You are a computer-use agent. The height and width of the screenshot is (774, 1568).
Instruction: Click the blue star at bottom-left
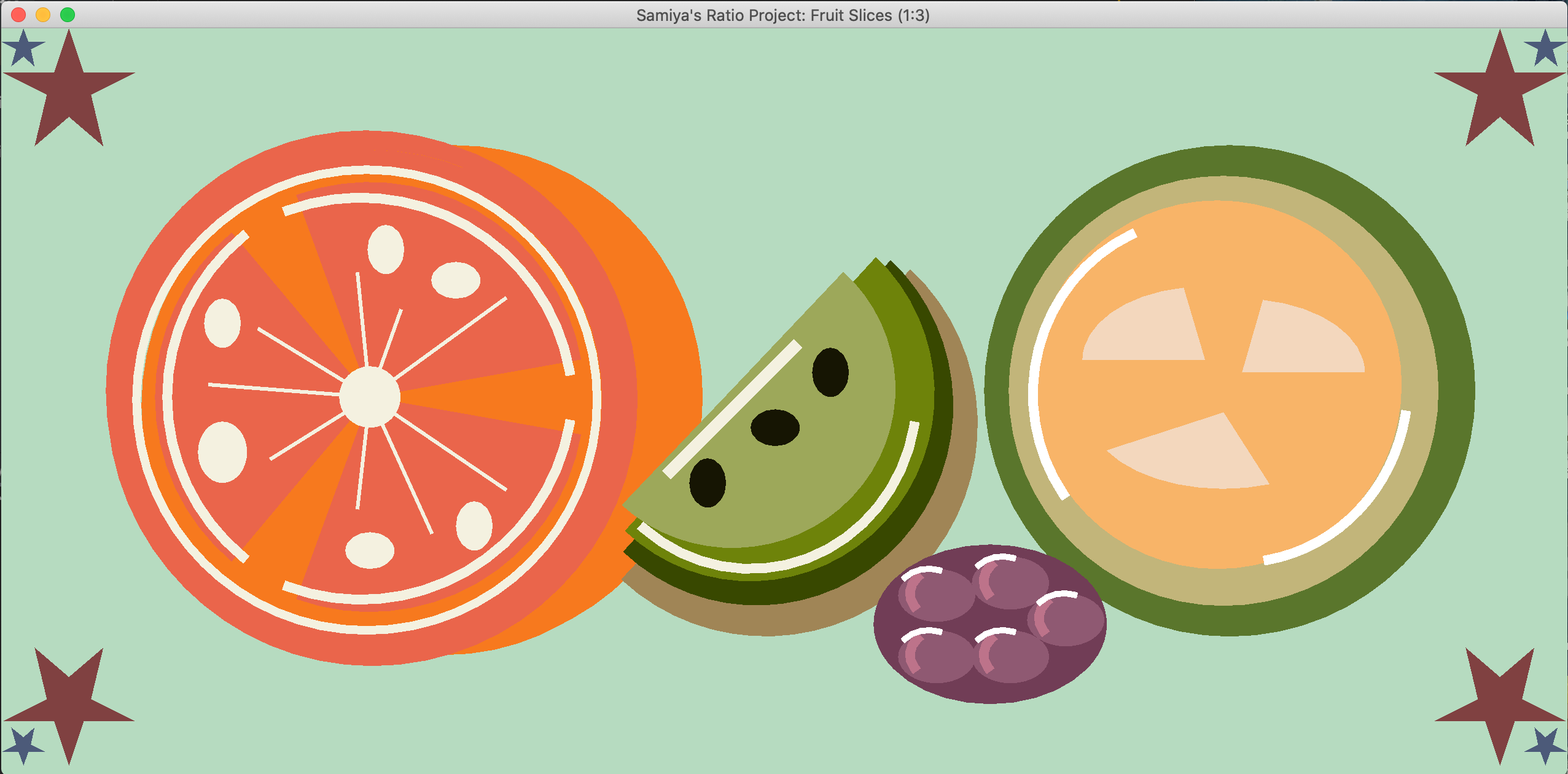click(25, 746)
